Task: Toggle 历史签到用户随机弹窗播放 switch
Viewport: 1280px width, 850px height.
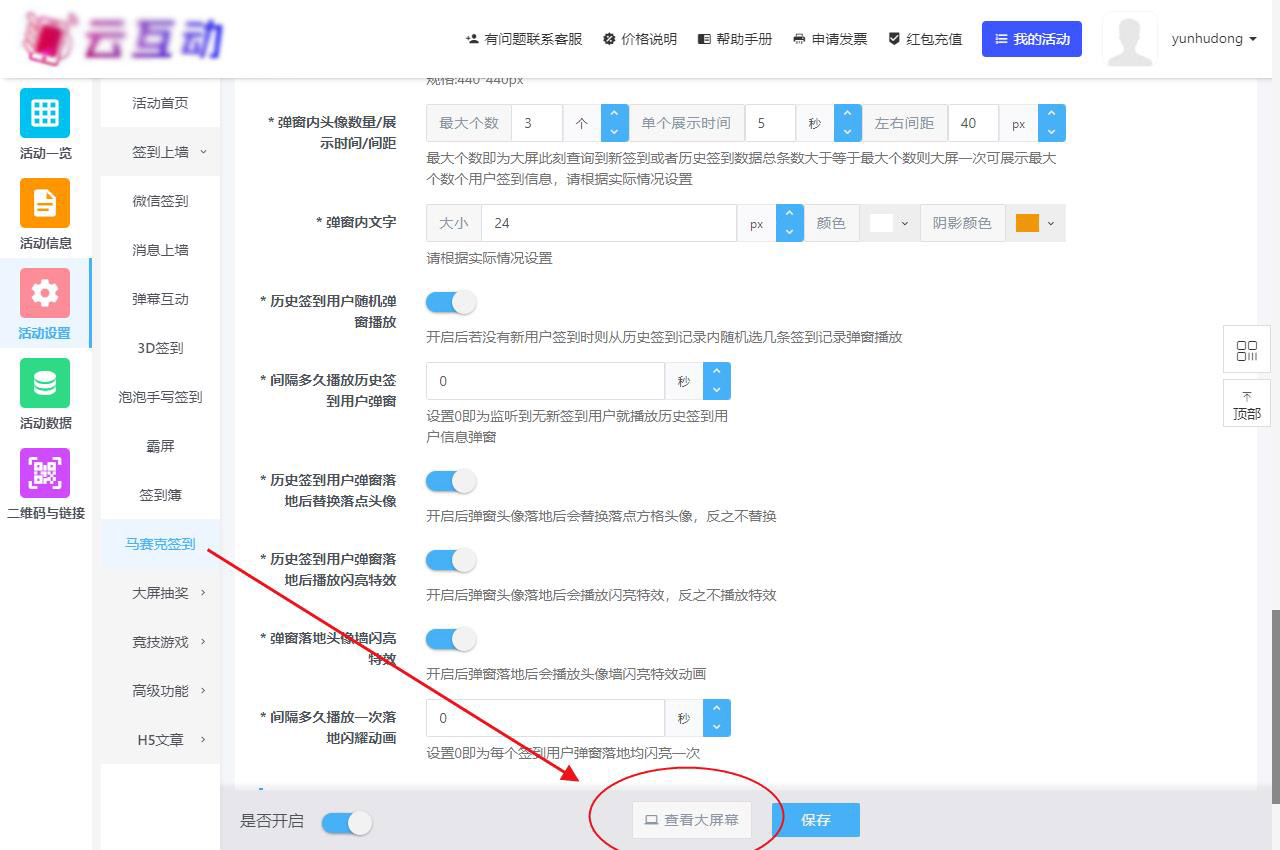Action: click(x=451, y=302)
